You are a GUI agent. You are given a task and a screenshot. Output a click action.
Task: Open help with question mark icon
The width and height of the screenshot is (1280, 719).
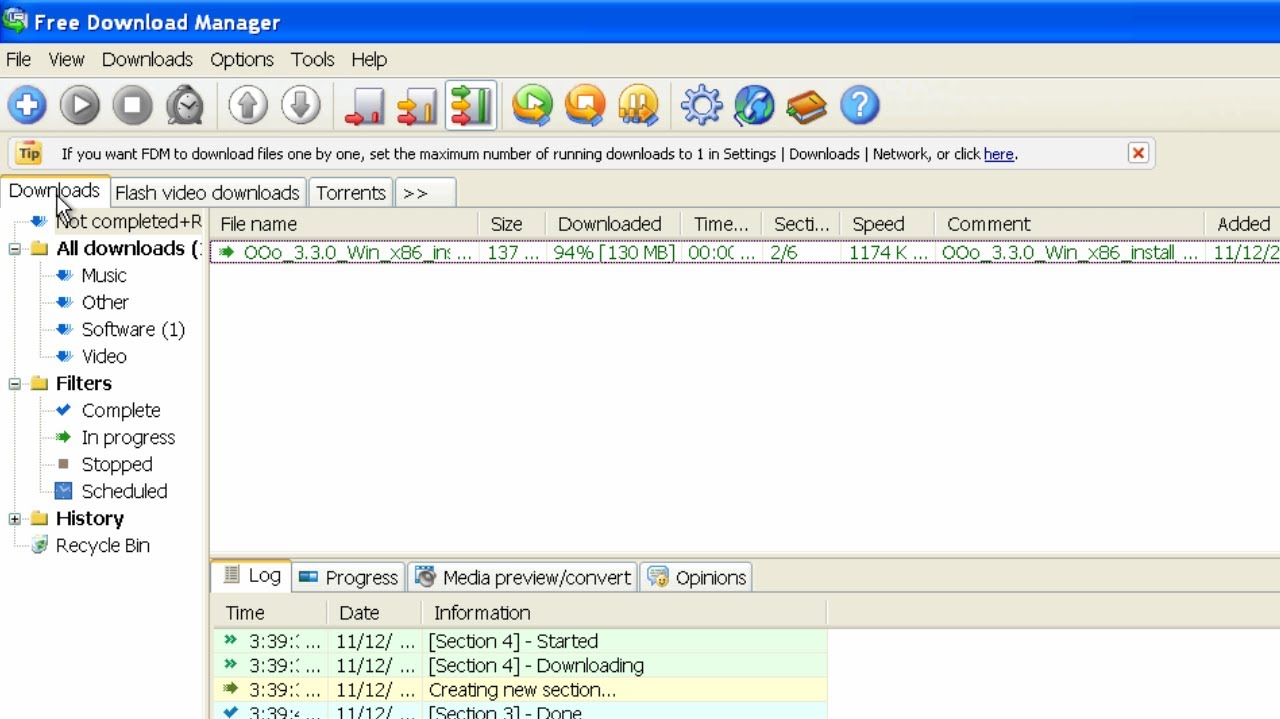click(x=860, y=105)
